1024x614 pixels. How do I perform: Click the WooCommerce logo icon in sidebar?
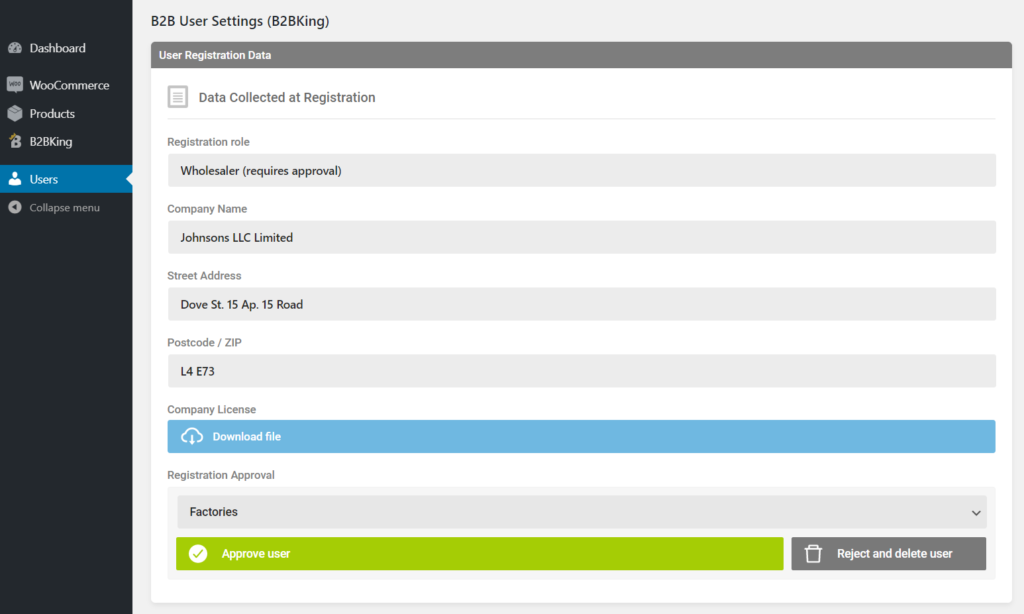coord(14,85)
